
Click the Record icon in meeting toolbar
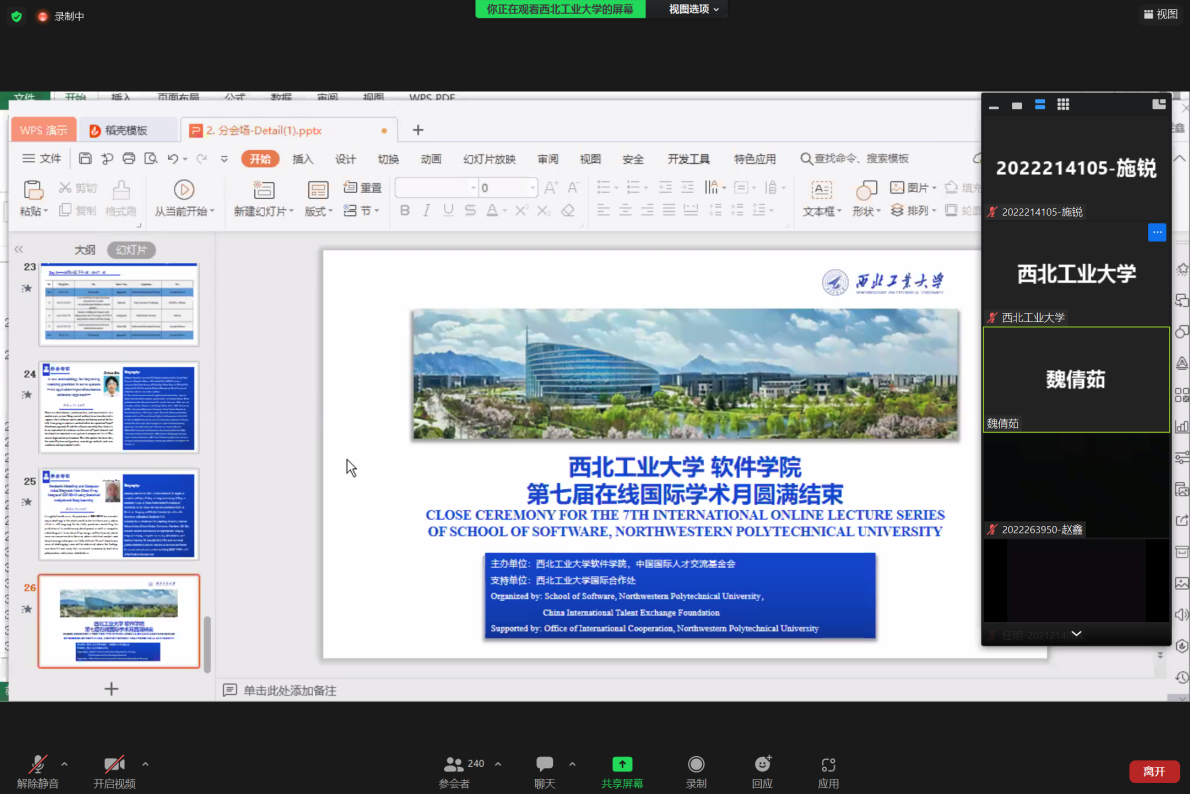(696, 765)
